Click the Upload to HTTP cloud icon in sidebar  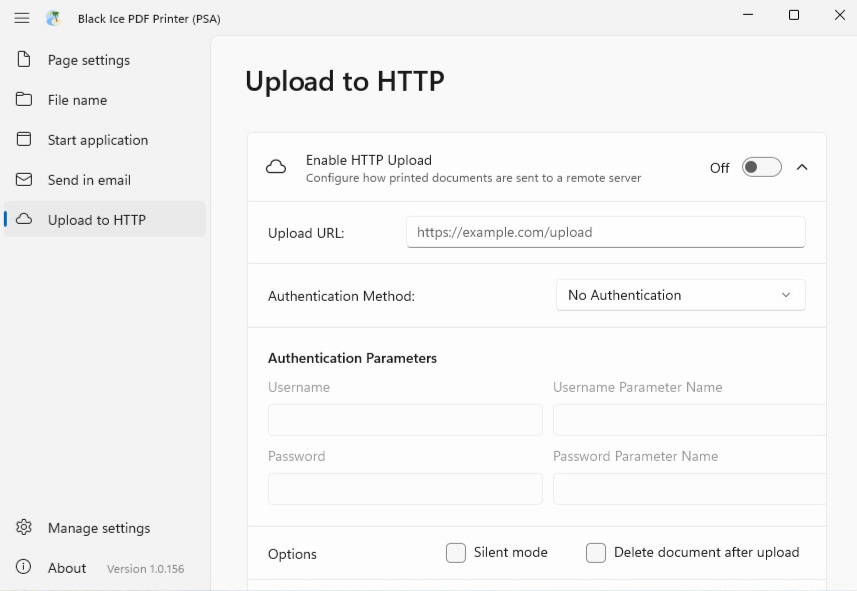tap(24, 219)
